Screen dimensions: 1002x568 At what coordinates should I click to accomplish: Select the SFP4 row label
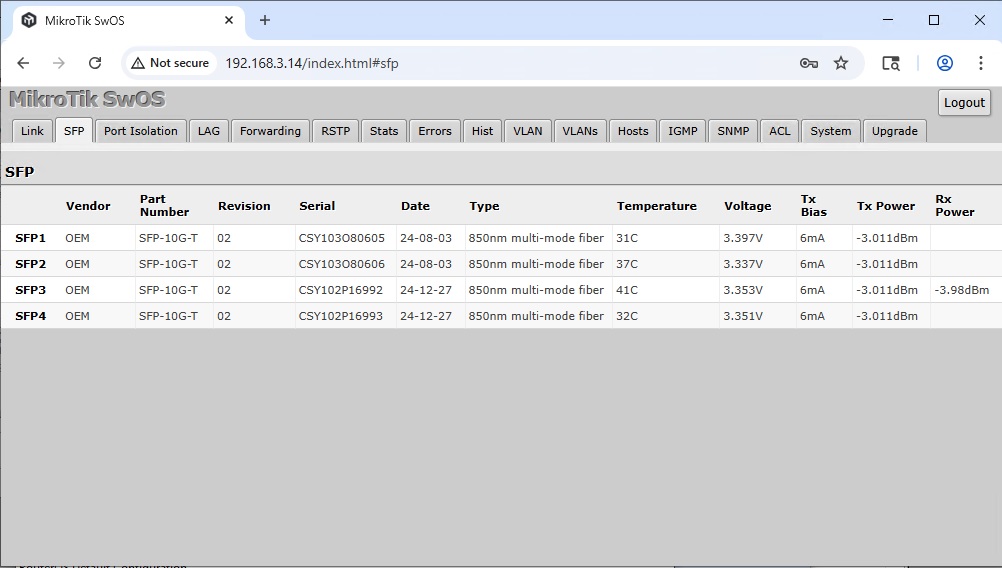click(30, 316)
